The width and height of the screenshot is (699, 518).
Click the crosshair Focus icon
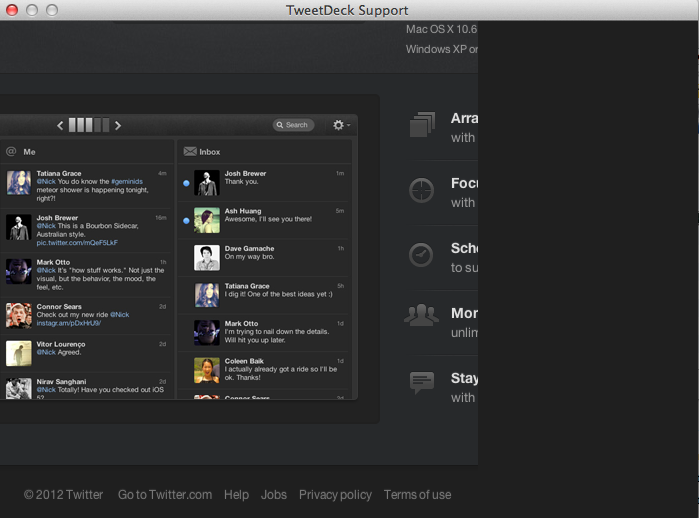421,190
